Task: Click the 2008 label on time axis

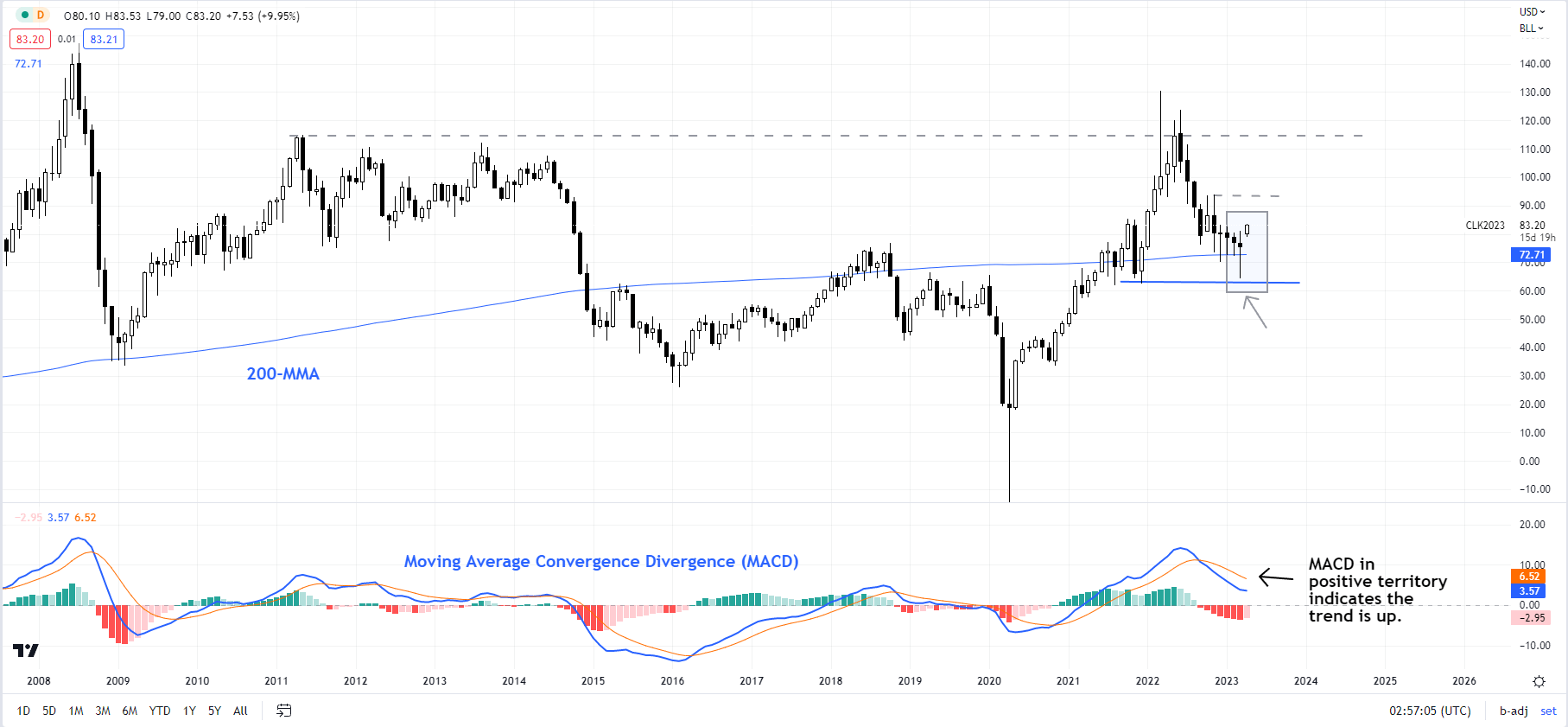Action: click(39, 681)
